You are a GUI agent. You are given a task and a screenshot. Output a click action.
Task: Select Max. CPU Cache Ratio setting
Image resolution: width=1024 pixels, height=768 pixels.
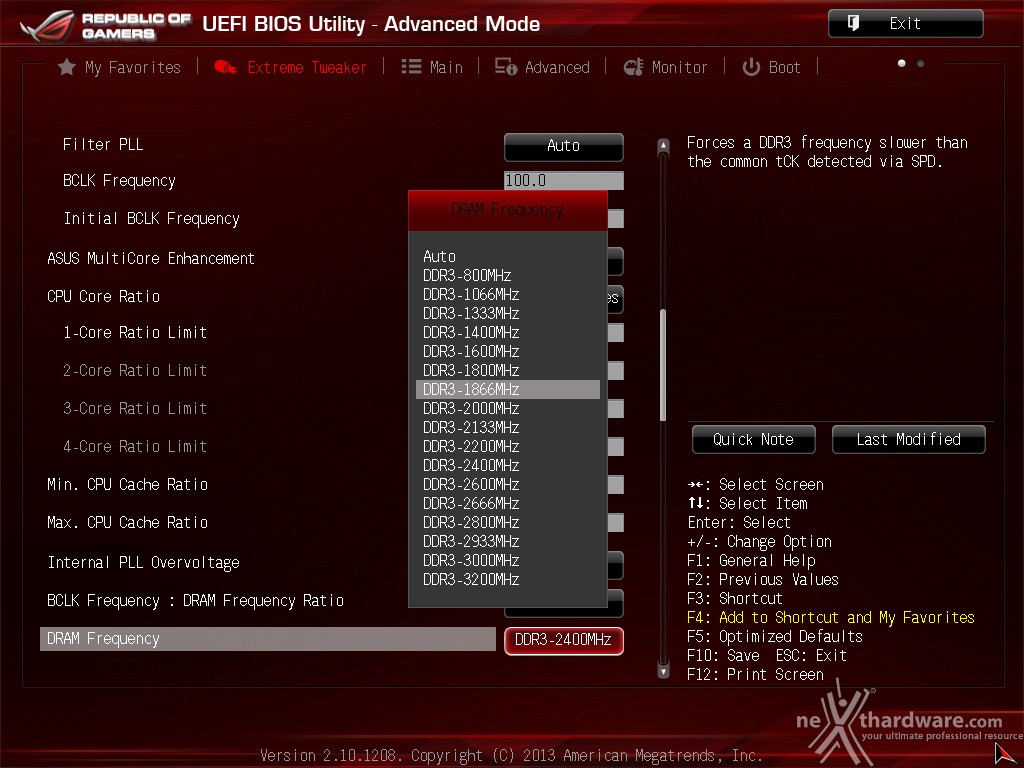point(127,522)
